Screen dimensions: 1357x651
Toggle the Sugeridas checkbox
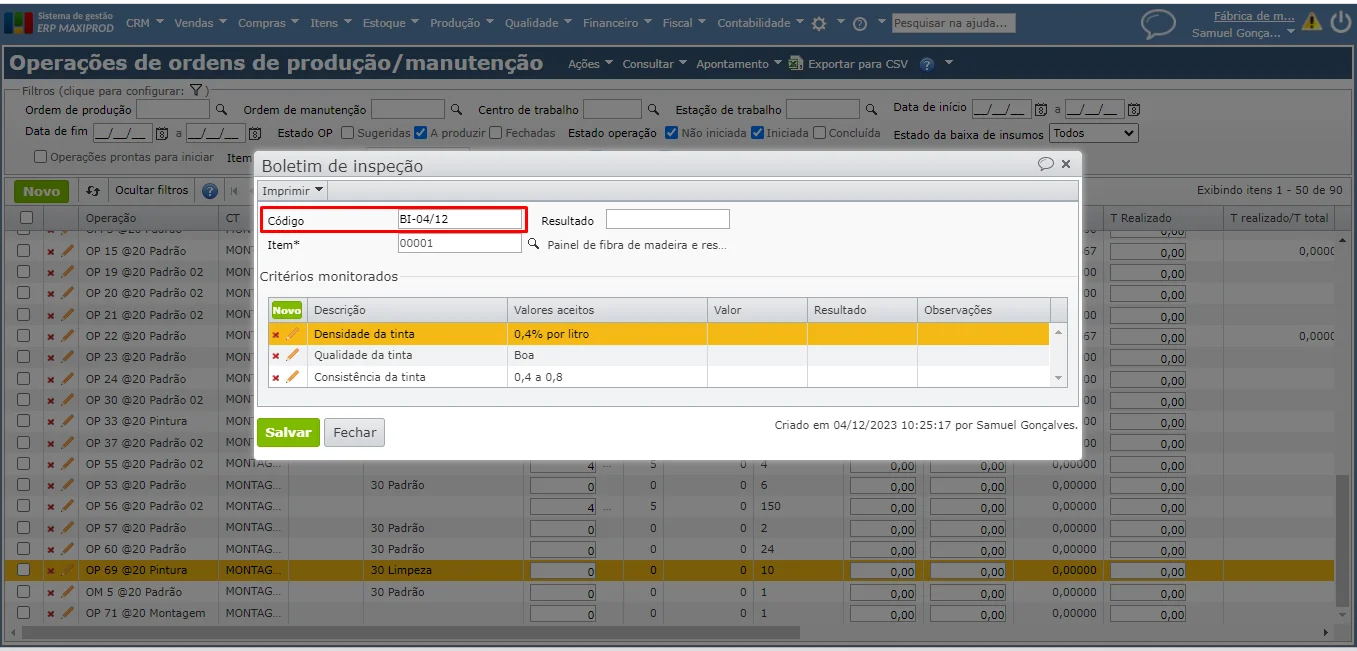pos(347,132)
